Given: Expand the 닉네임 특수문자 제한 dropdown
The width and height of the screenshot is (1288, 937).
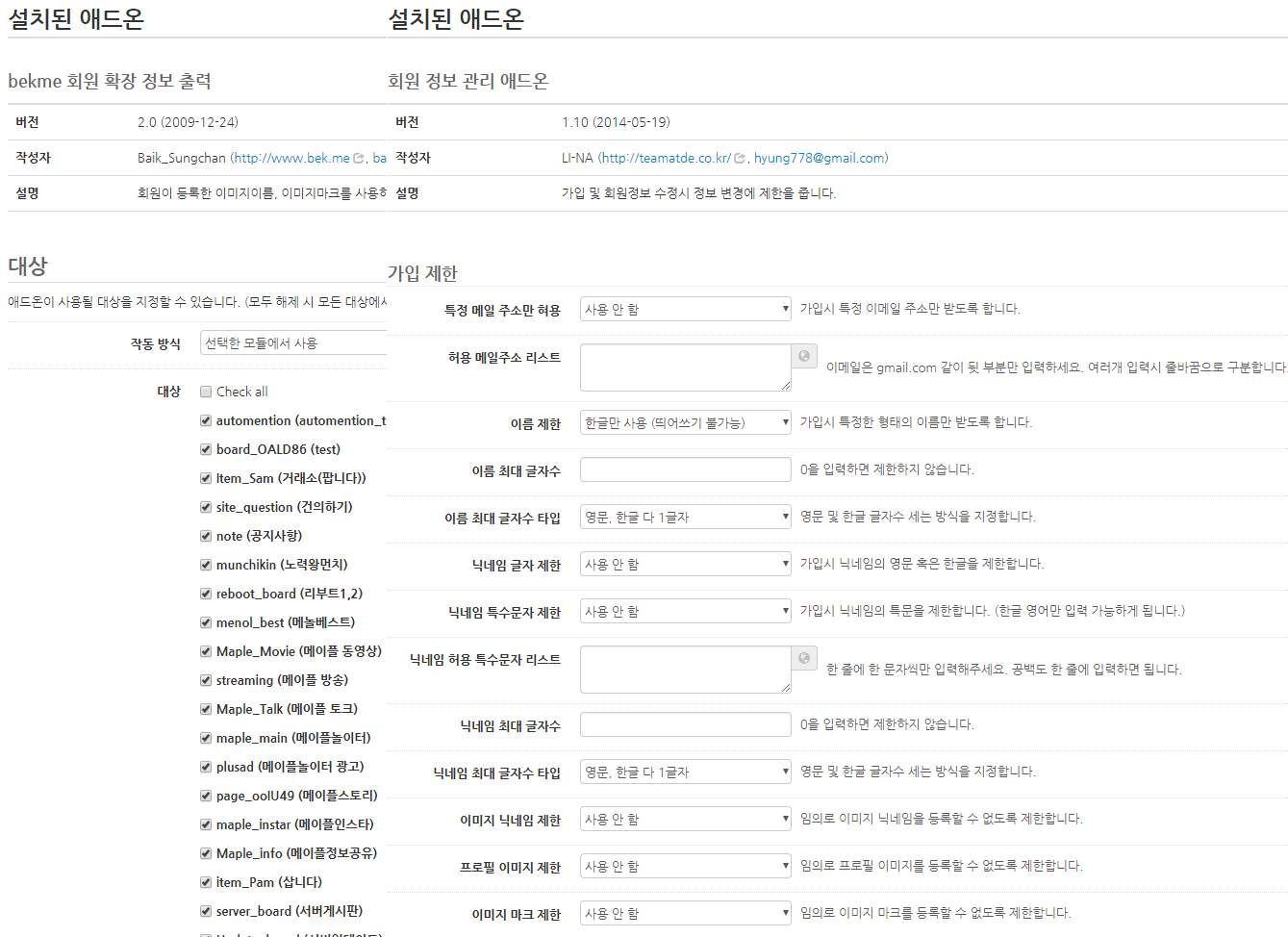Looking at the screenshot, I should [x=685, y=611].
